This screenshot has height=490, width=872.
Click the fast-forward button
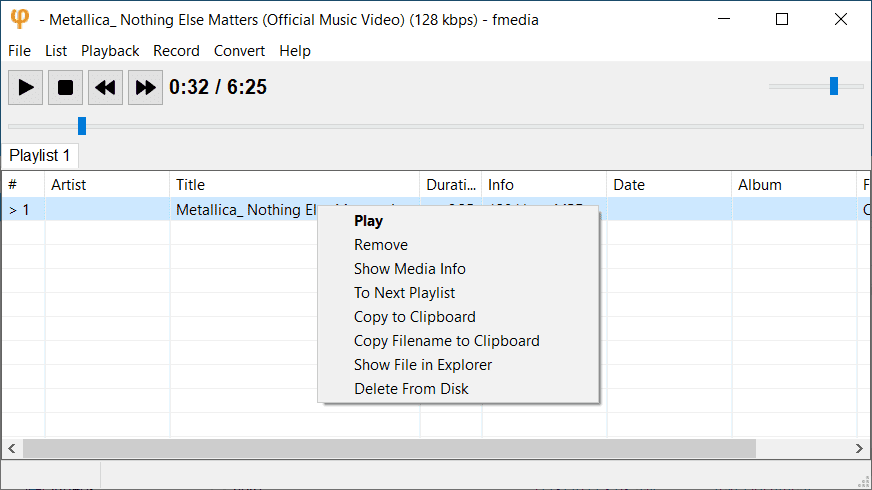[146, 87]
